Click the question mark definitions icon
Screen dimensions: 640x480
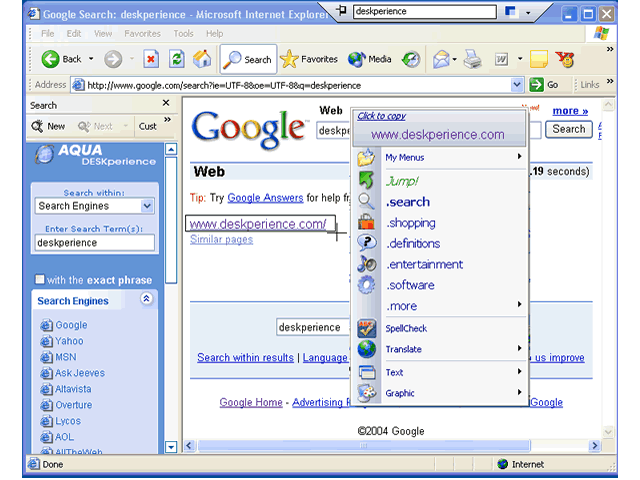[x=366, y=243]
